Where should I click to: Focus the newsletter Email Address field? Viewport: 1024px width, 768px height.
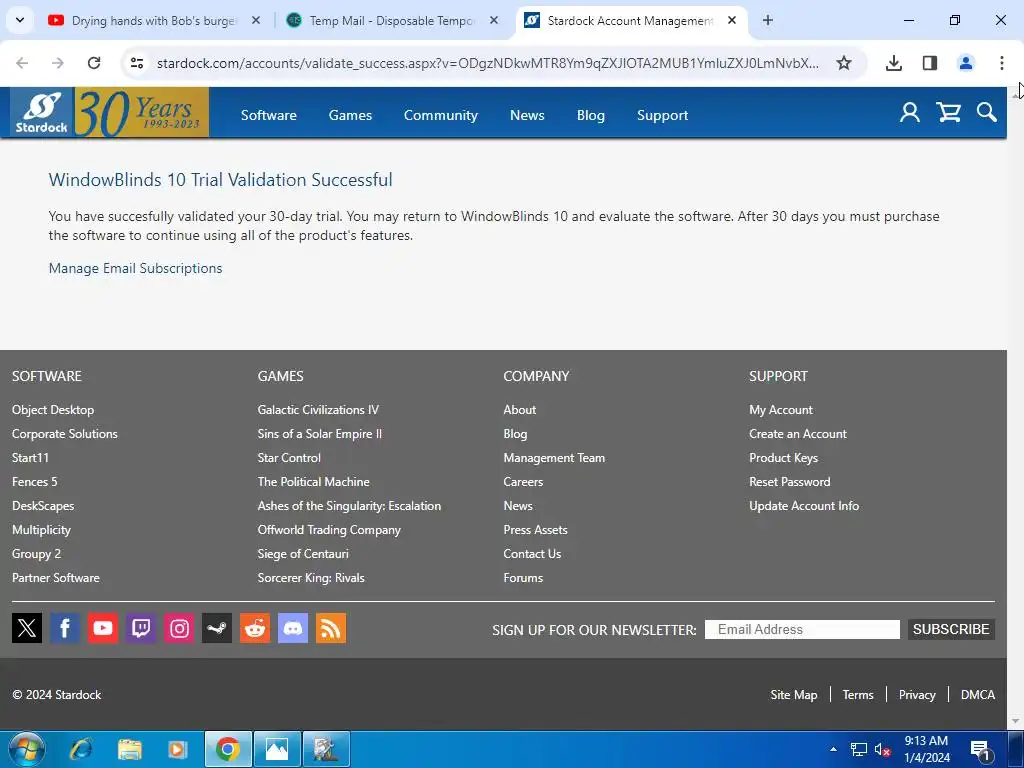pyautogui.click(x=802, y=629)
